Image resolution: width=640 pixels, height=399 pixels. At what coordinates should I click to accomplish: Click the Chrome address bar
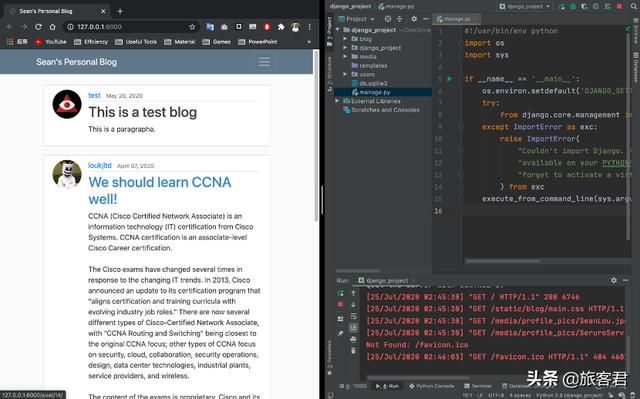click(x=131, y=27)
